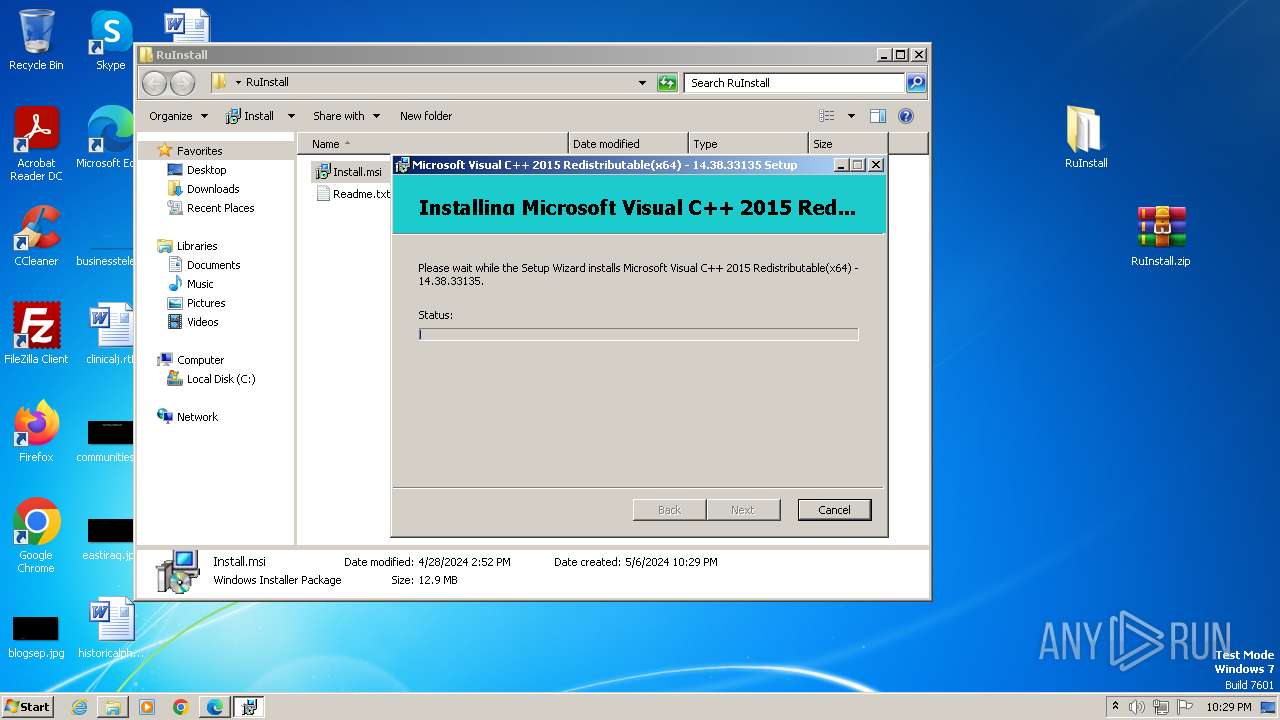
Task: Select Downloads under Favorites
Action: point(213,189)
